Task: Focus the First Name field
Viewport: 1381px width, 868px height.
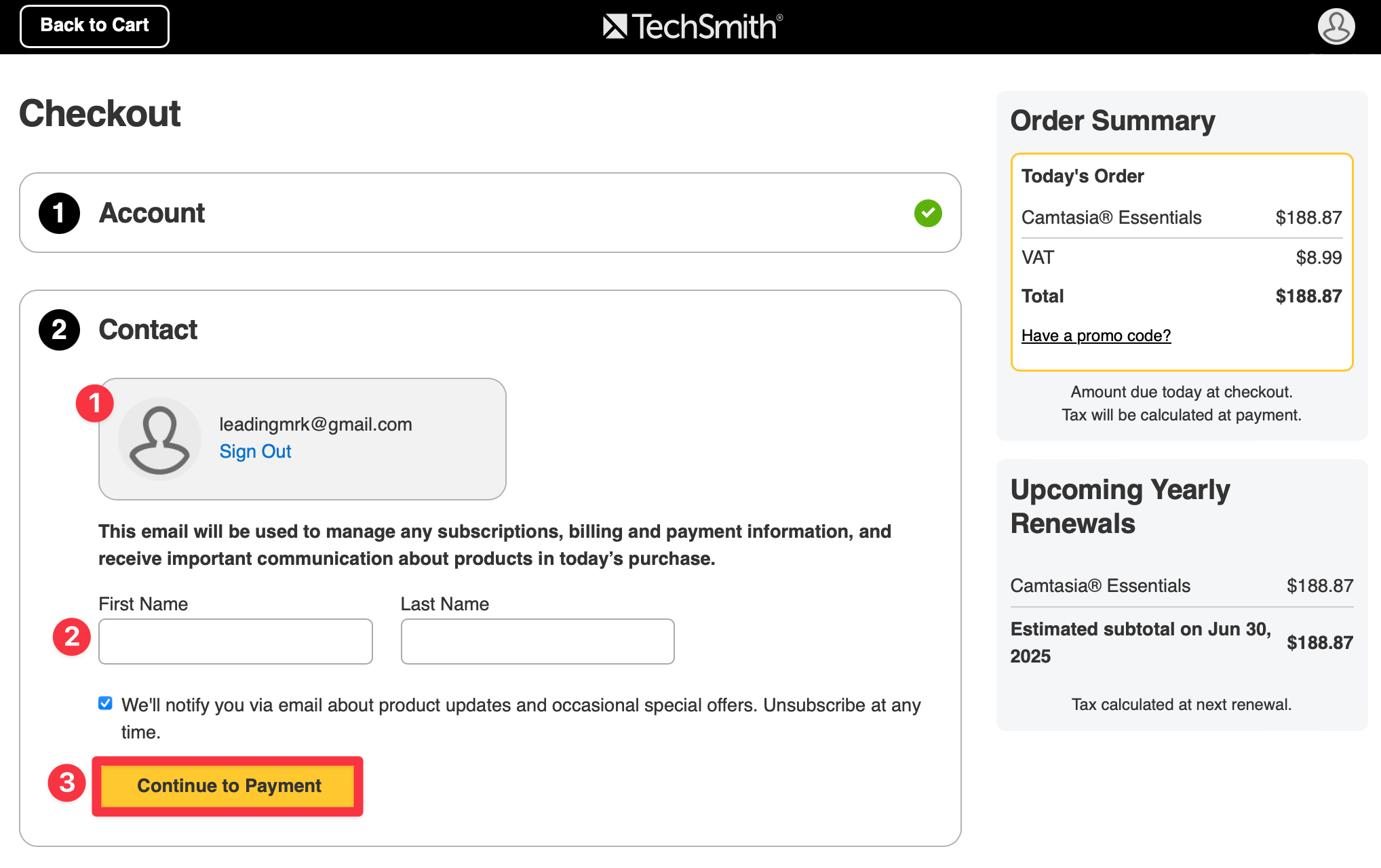Action: point(235,642)
